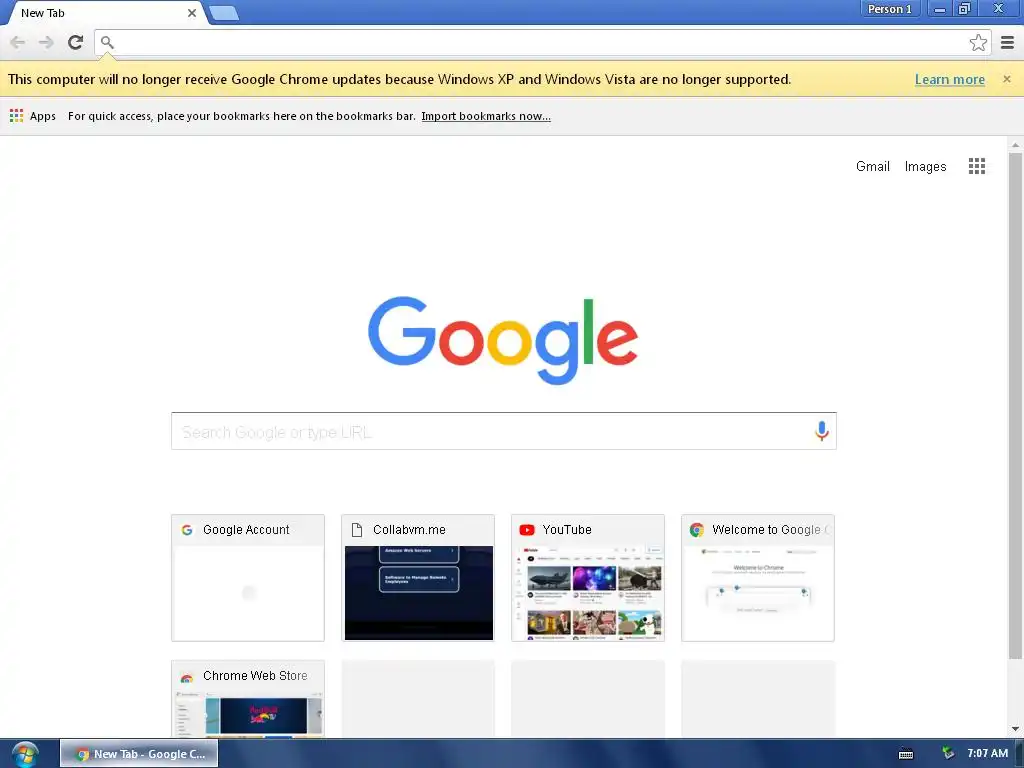Click the Chrome Web Store favicon

point(187,677)
